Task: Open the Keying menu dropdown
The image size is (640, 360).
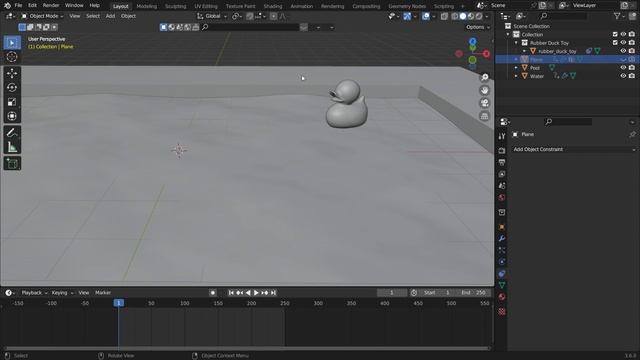Action: pyautogui.click(x=62, y=293)
